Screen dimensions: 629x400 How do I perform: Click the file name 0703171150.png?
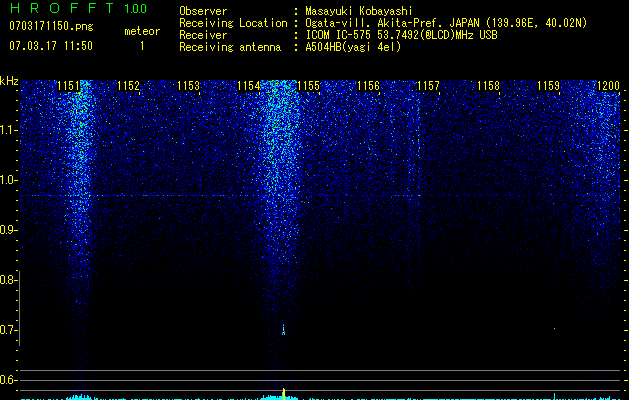tap(51, 26)
